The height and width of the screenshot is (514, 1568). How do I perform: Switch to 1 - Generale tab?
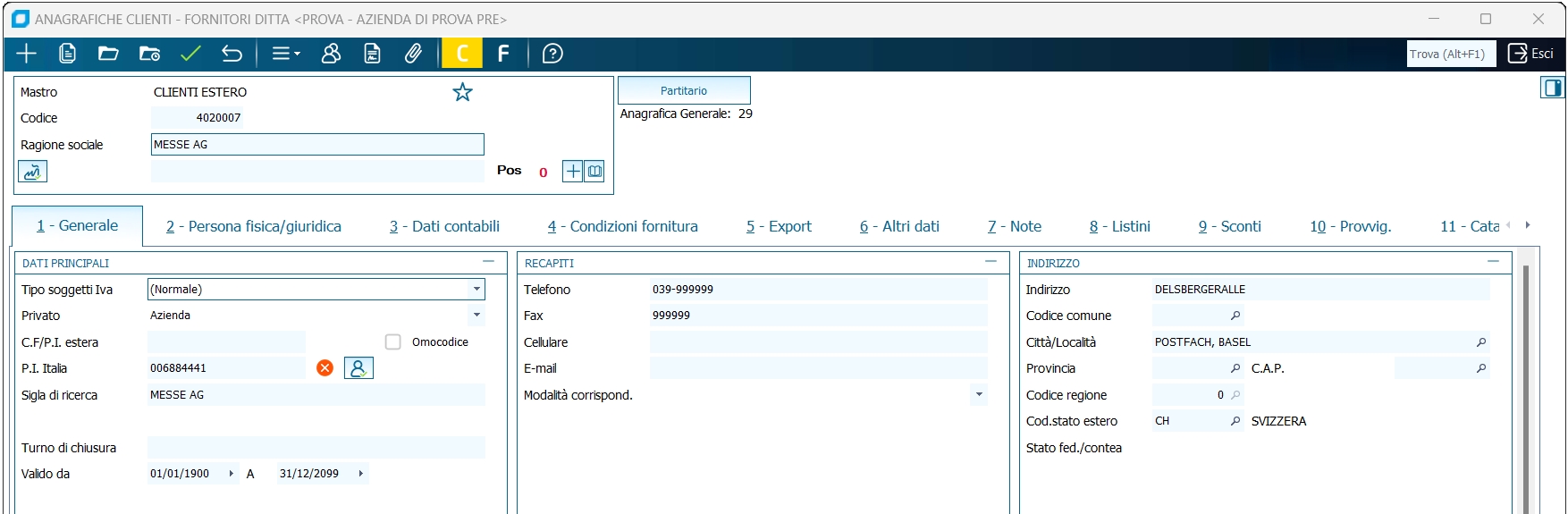(x=78, y=226)
